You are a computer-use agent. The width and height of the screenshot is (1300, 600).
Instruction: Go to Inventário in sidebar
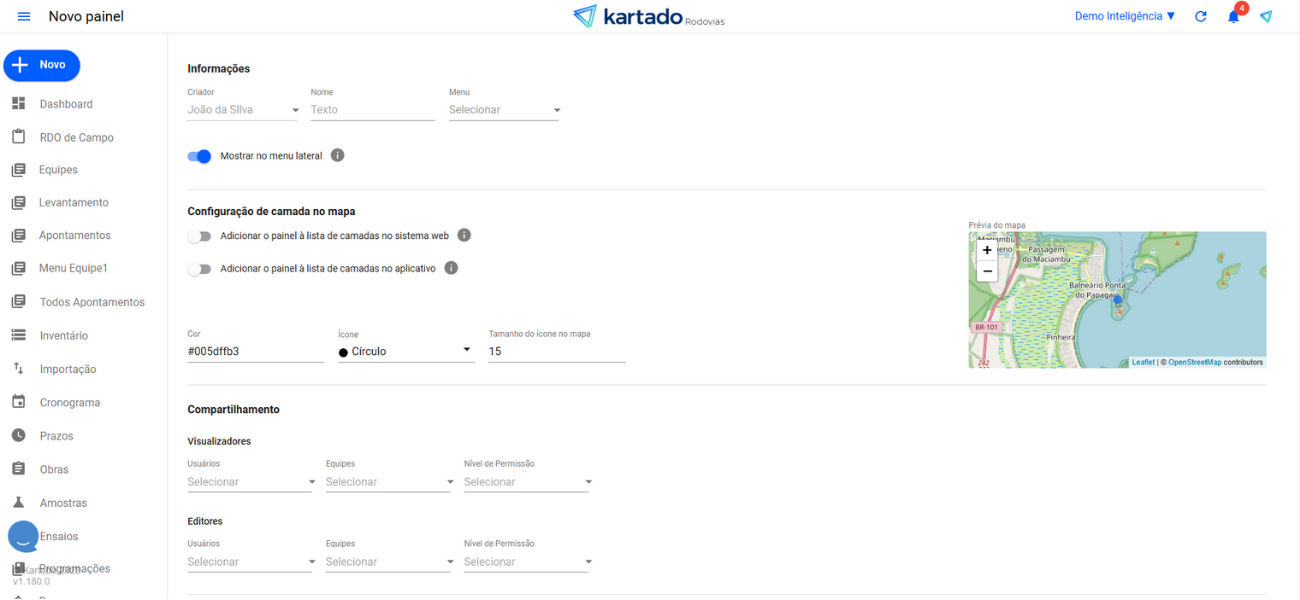pyautogui.click(x=64, y=336)
